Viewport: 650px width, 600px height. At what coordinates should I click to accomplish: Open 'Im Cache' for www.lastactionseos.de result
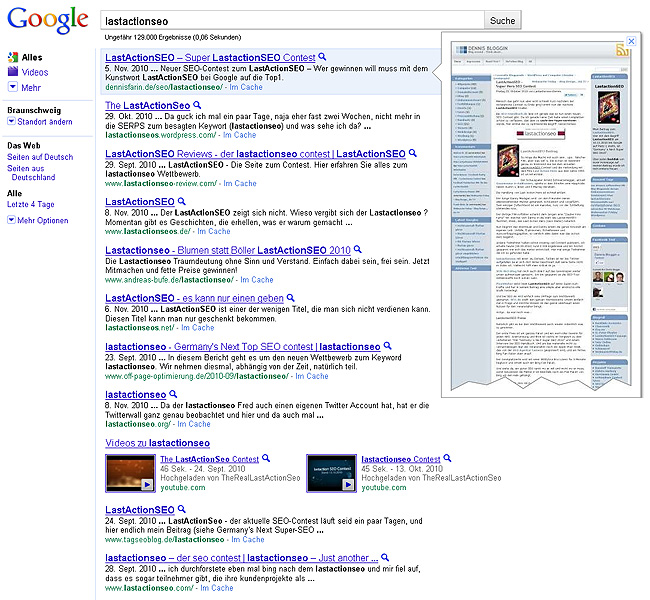coord(214,231)
